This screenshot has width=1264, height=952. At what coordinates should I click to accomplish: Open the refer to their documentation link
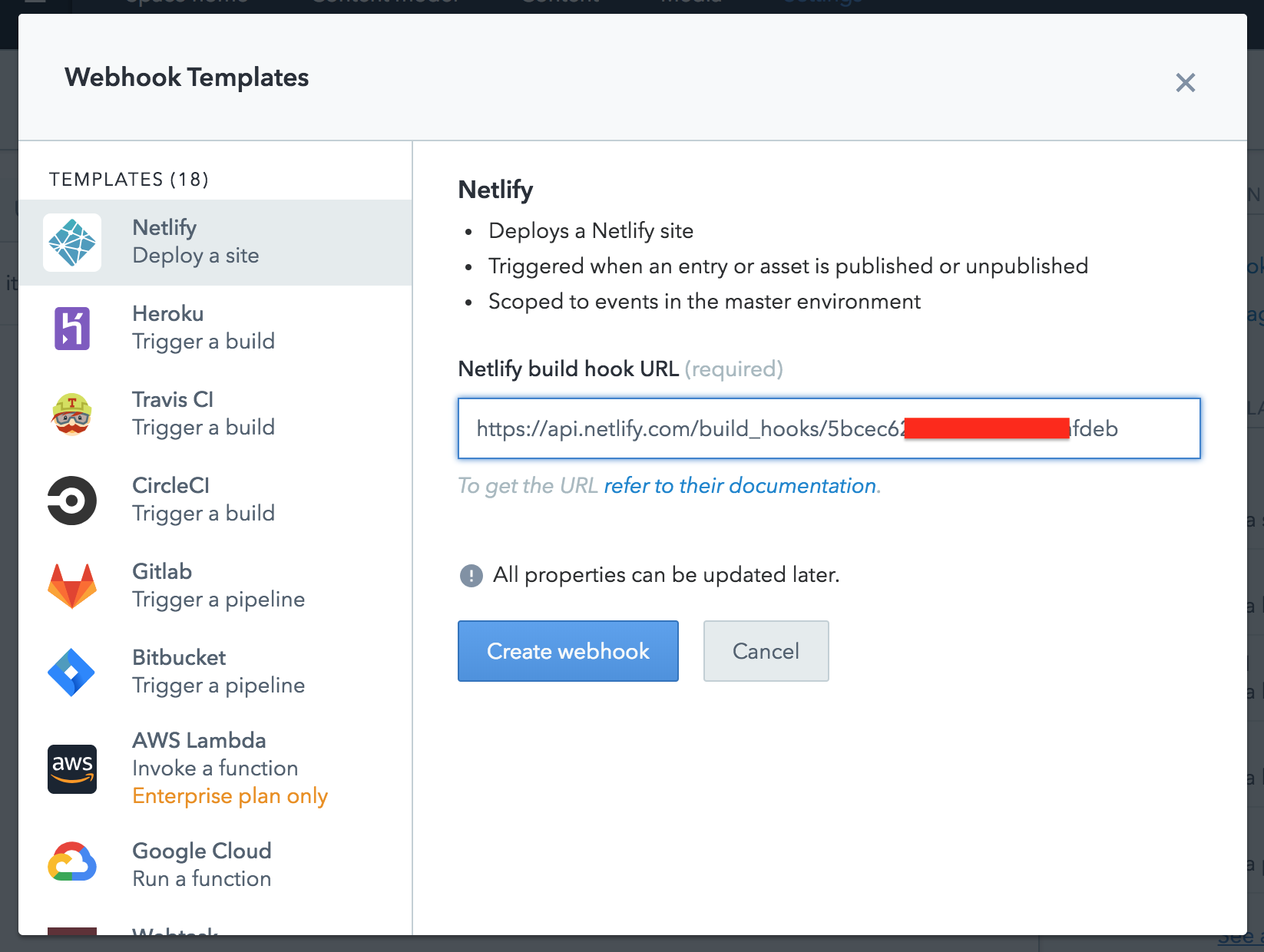[740, 486]
